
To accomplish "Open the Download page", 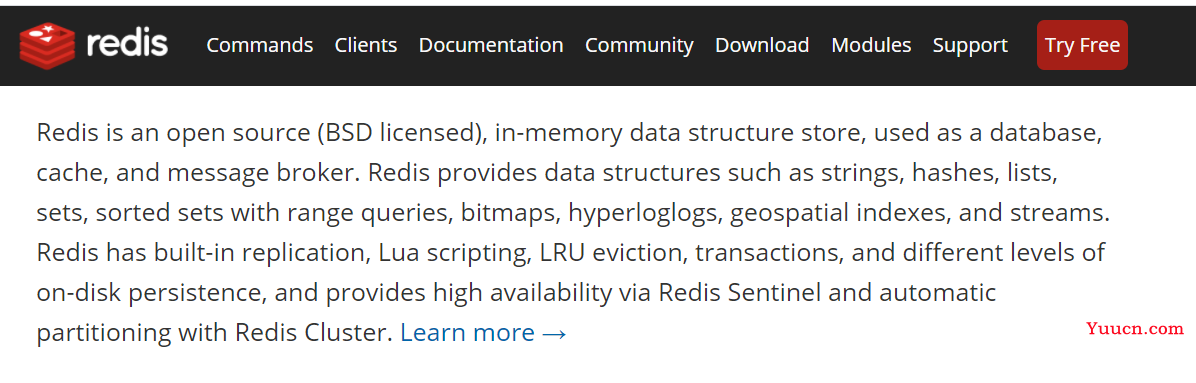I will coord(762,46).
